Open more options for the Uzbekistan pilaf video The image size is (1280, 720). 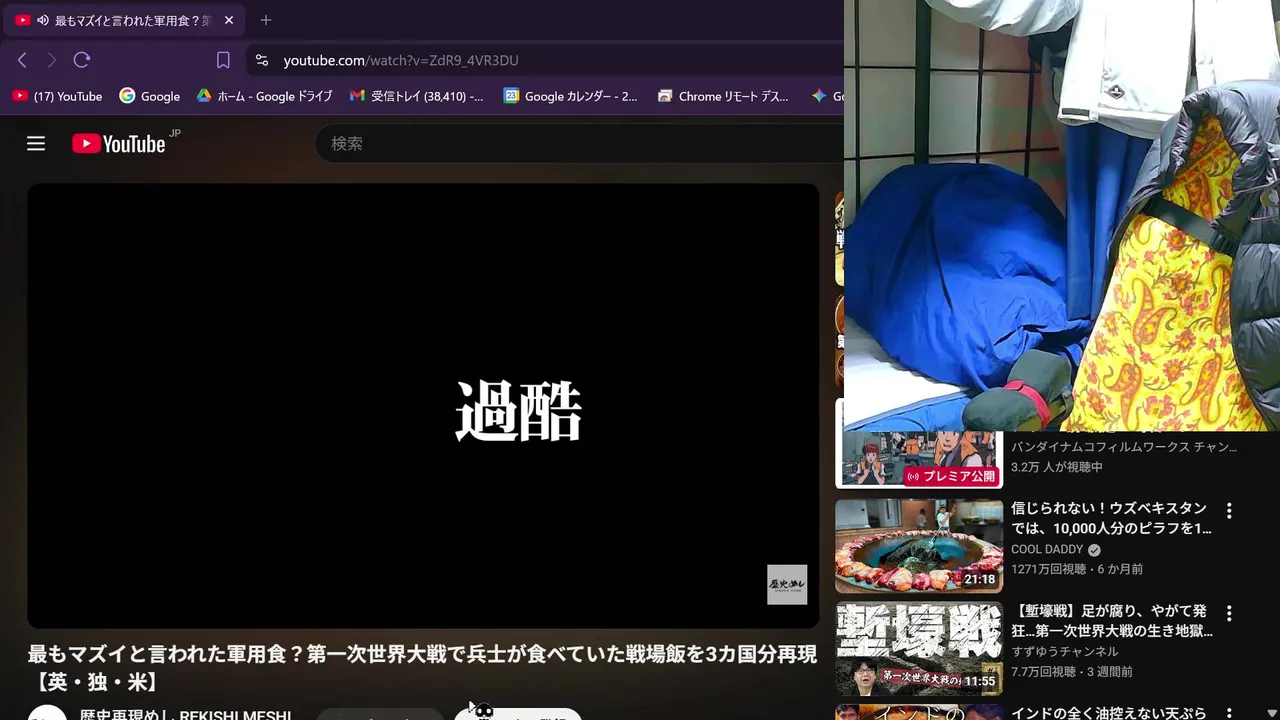coord(1229,511)
